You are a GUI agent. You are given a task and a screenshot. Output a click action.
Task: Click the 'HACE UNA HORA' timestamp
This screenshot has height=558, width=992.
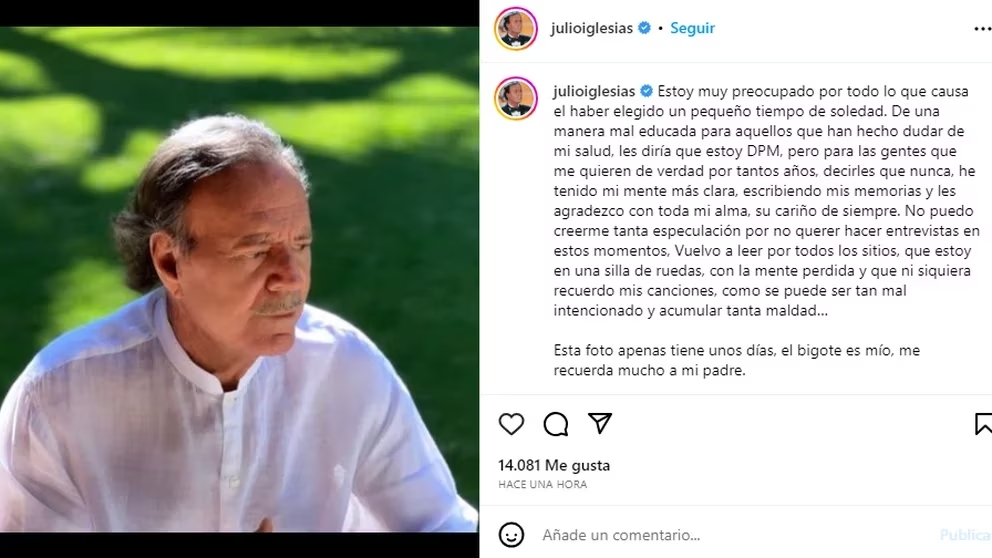point(543,484)
